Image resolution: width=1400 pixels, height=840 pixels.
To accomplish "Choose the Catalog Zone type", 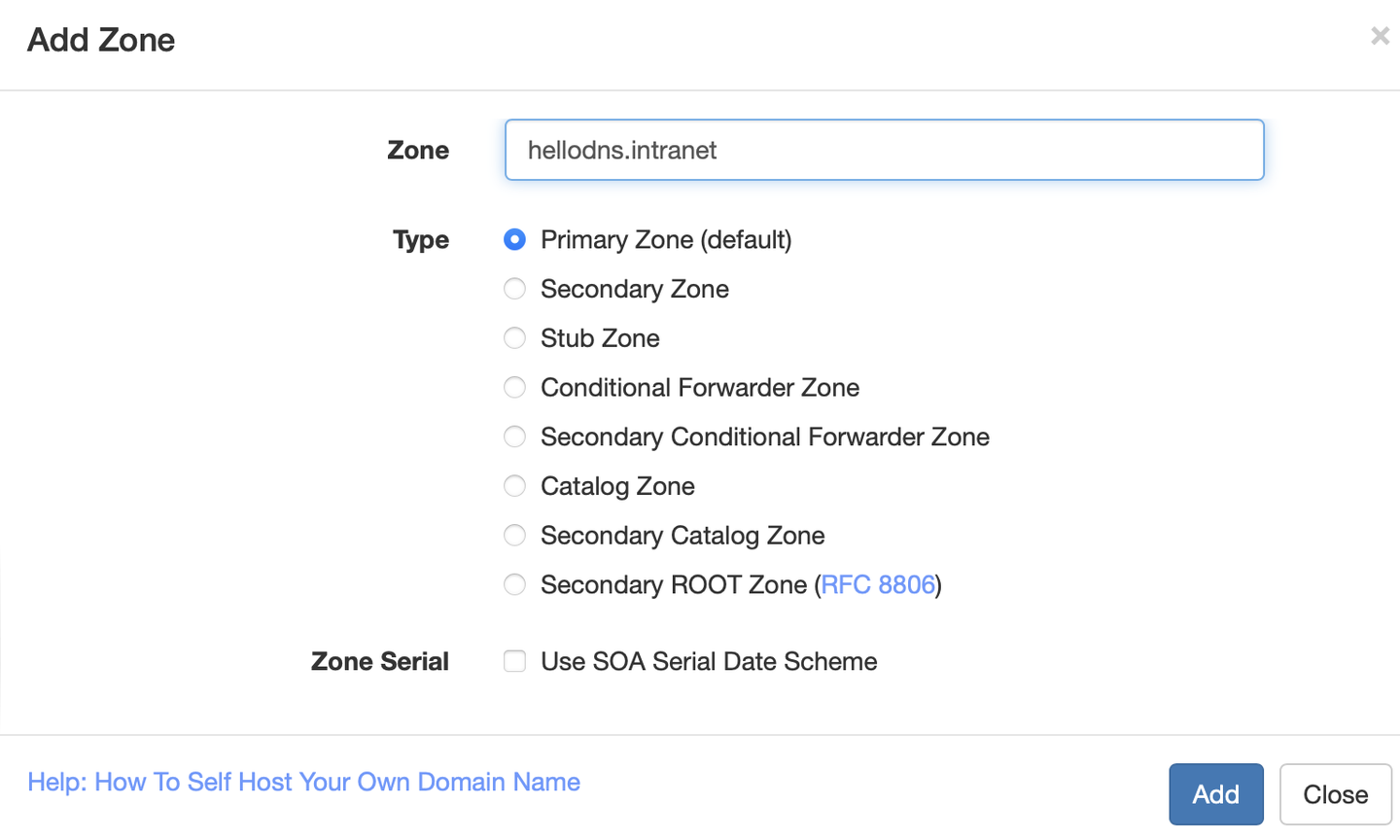I will [514, 486].
